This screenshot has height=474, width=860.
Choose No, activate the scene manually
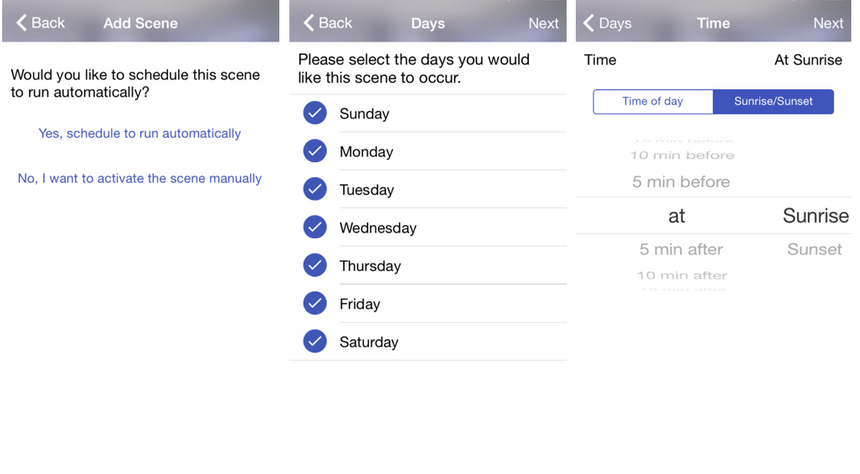pos(139,178)
